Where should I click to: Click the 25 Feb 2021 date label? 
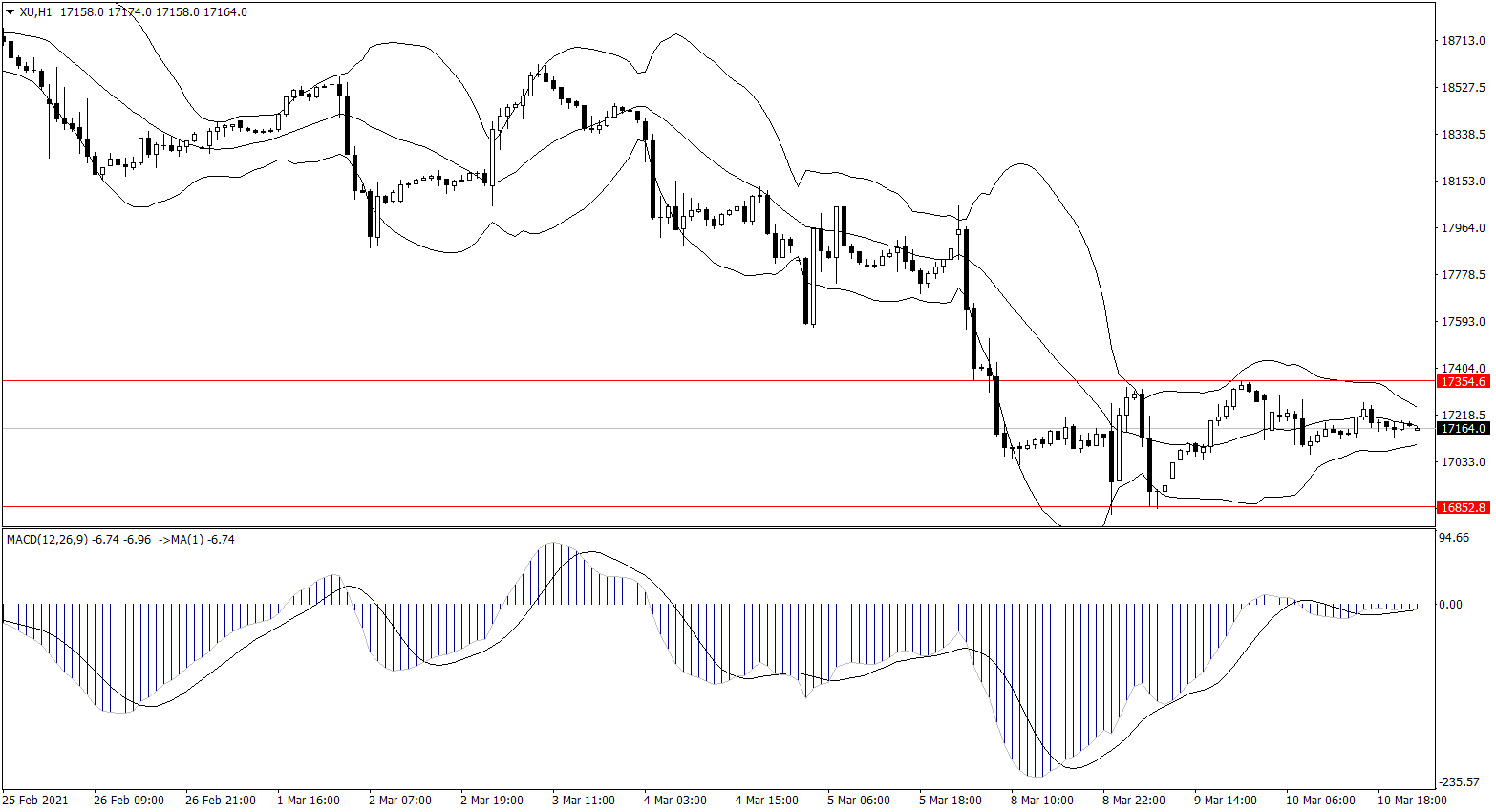pos(35,800)
